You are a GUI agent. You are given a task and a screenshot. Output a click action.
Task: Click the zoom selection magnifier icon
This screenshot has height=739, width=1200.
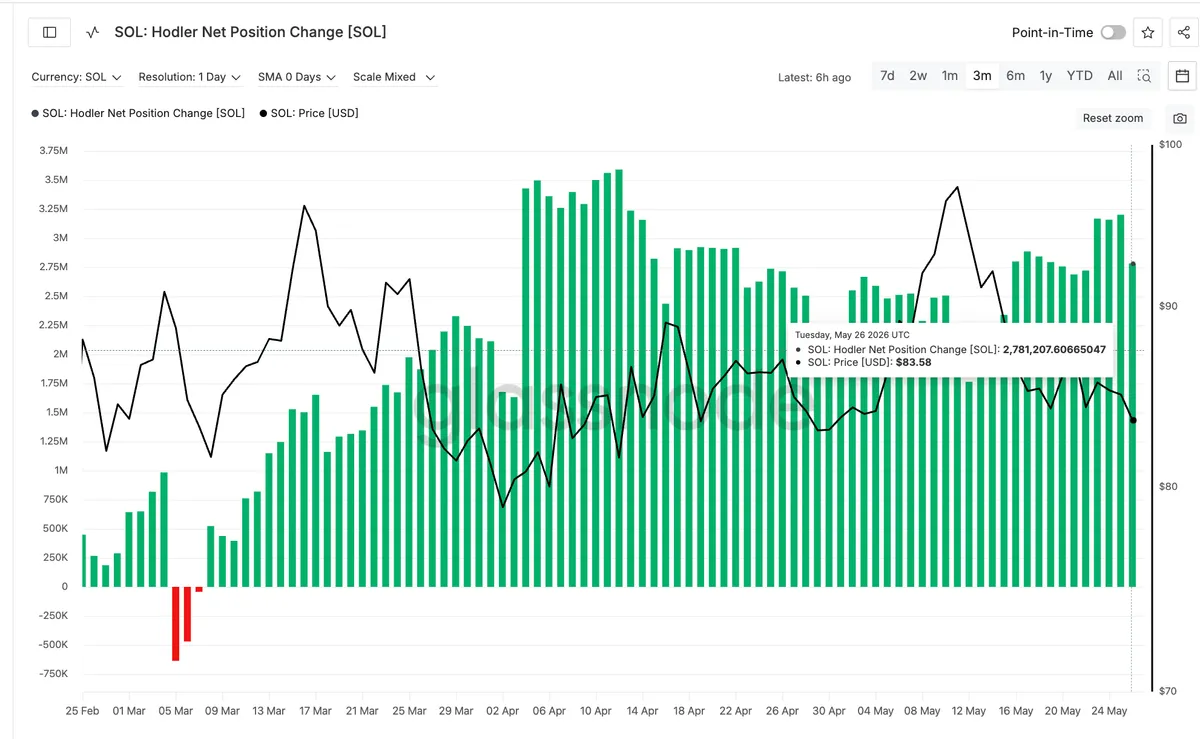coord(1145,76)
